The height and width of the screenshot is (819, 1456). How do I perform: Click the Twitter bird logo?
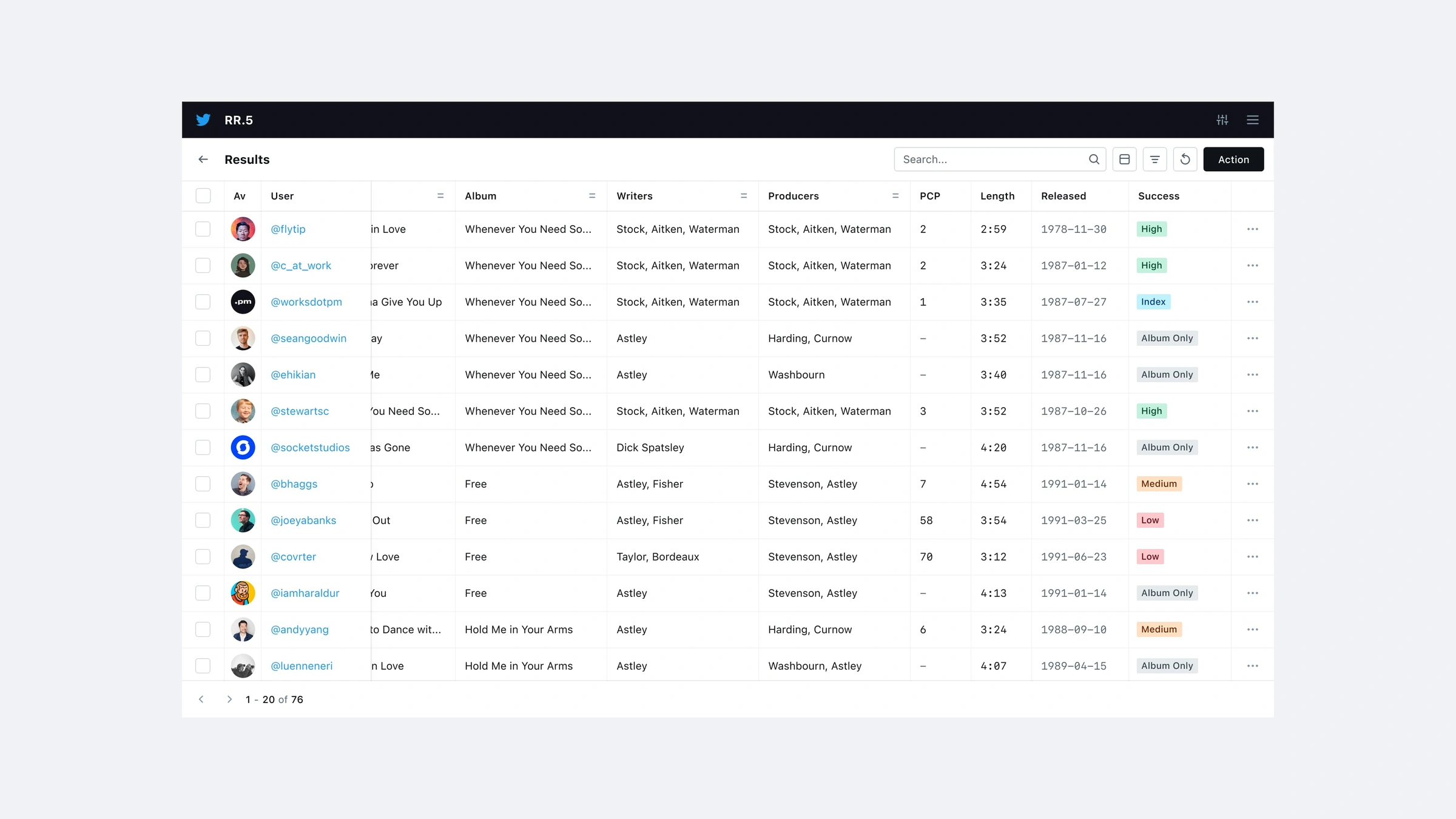203,120
